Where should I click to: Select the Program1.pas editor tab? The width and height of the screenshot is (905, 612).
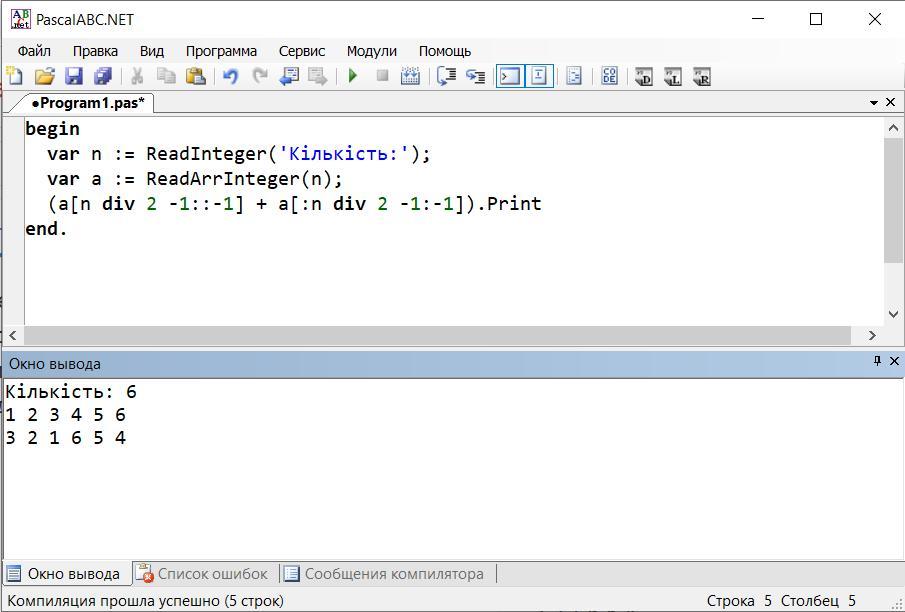click(87, 103)
